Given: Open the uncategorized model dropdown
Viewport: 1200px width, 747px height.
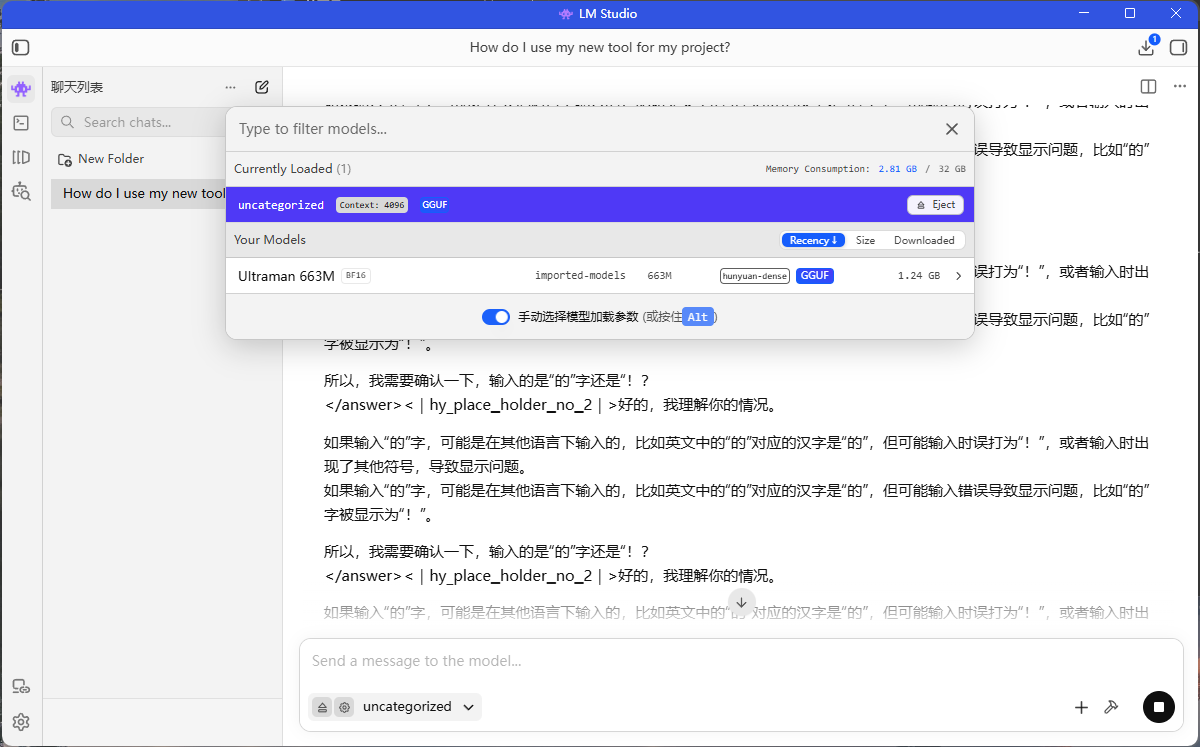Looking at the screenshot, I should point(418,707).
